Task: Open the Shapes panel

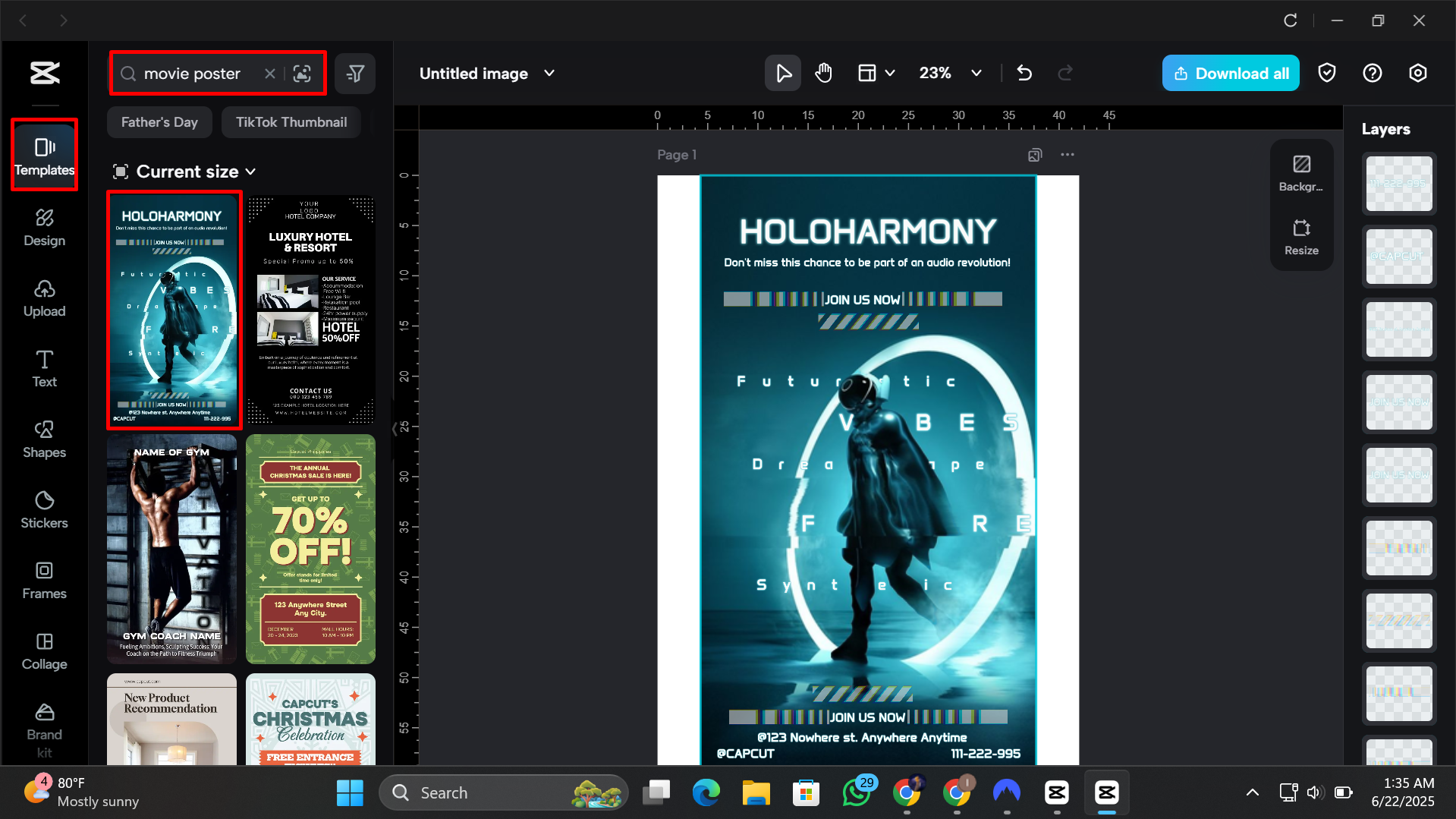Action: tap(44, 439)
